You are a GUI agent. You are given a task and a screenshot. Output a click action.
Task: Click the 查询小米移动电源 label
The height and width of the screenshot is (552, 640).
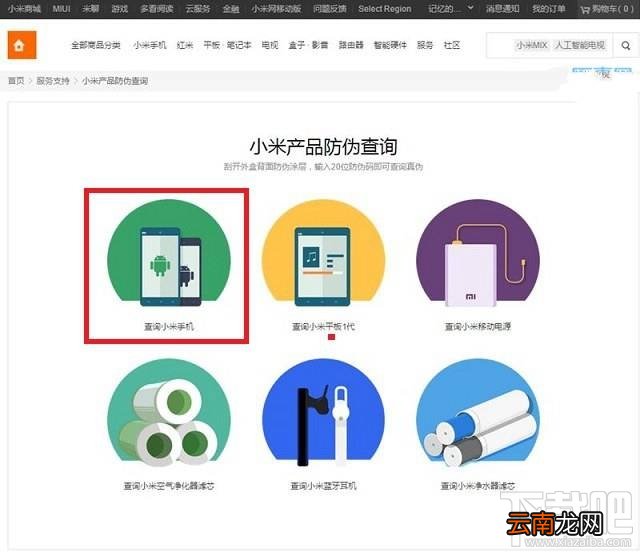coord(478,326)
